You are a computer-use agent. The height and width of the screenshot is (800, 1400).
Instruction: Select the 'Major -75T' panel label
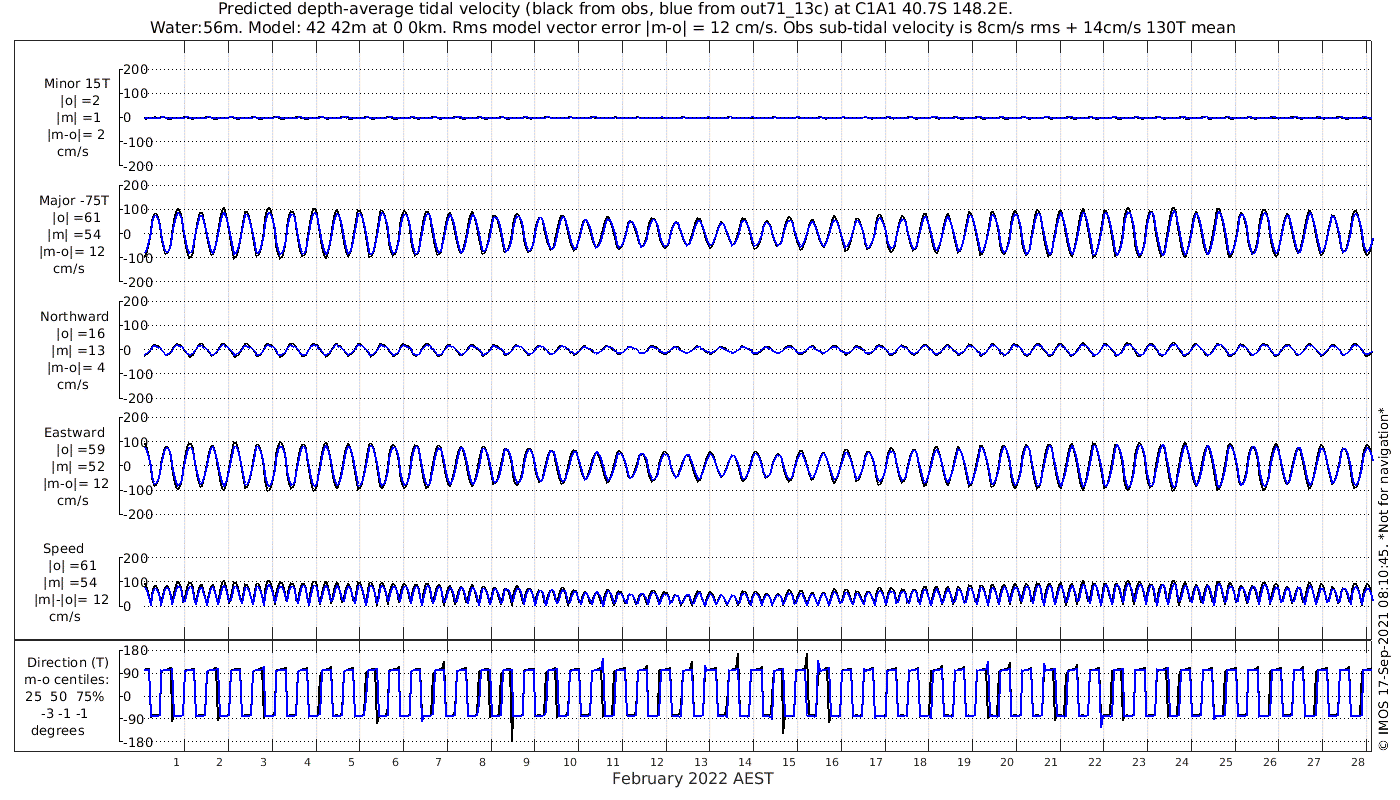[x=74, y=200]
